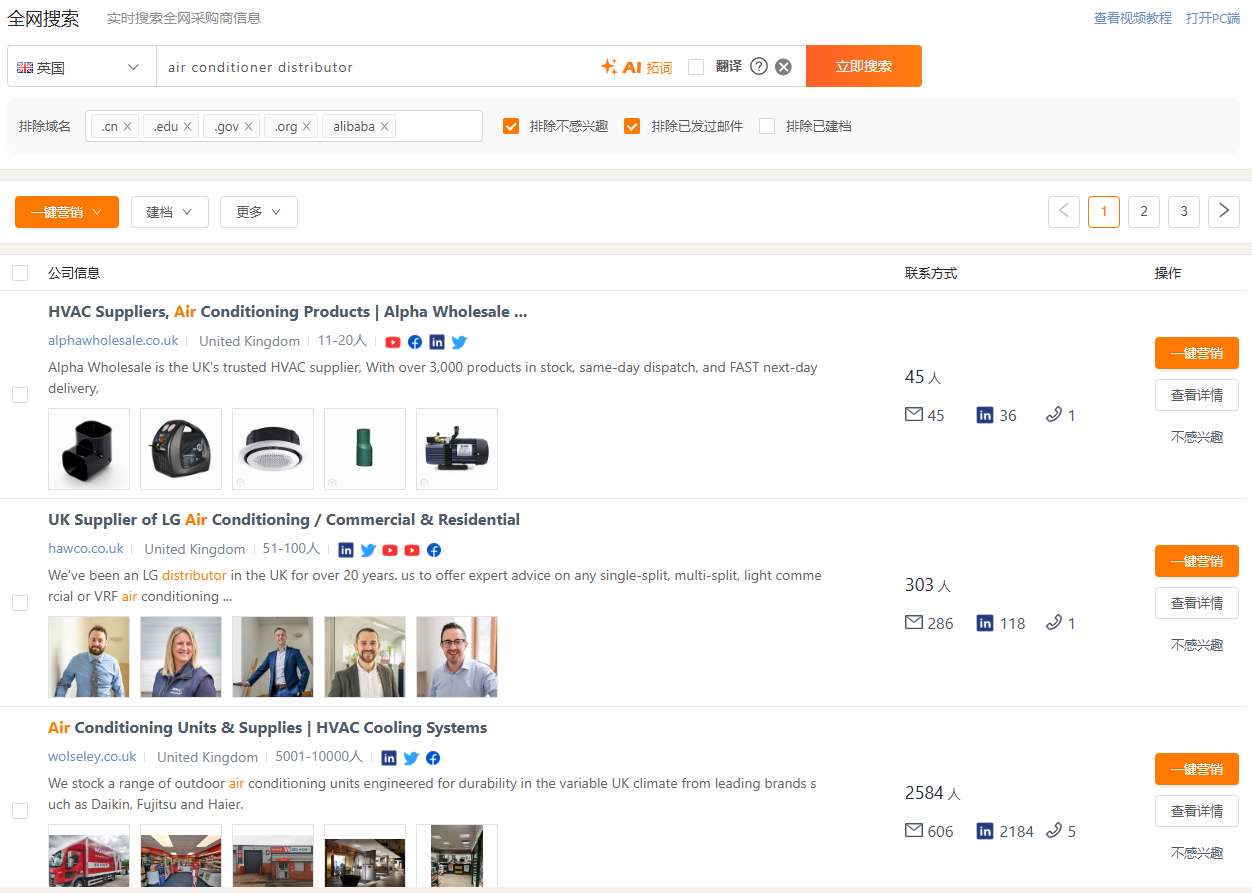Enable the 翻译 checkbox
This screenshot has height=893, width=1252.
(x=696, y=66)
